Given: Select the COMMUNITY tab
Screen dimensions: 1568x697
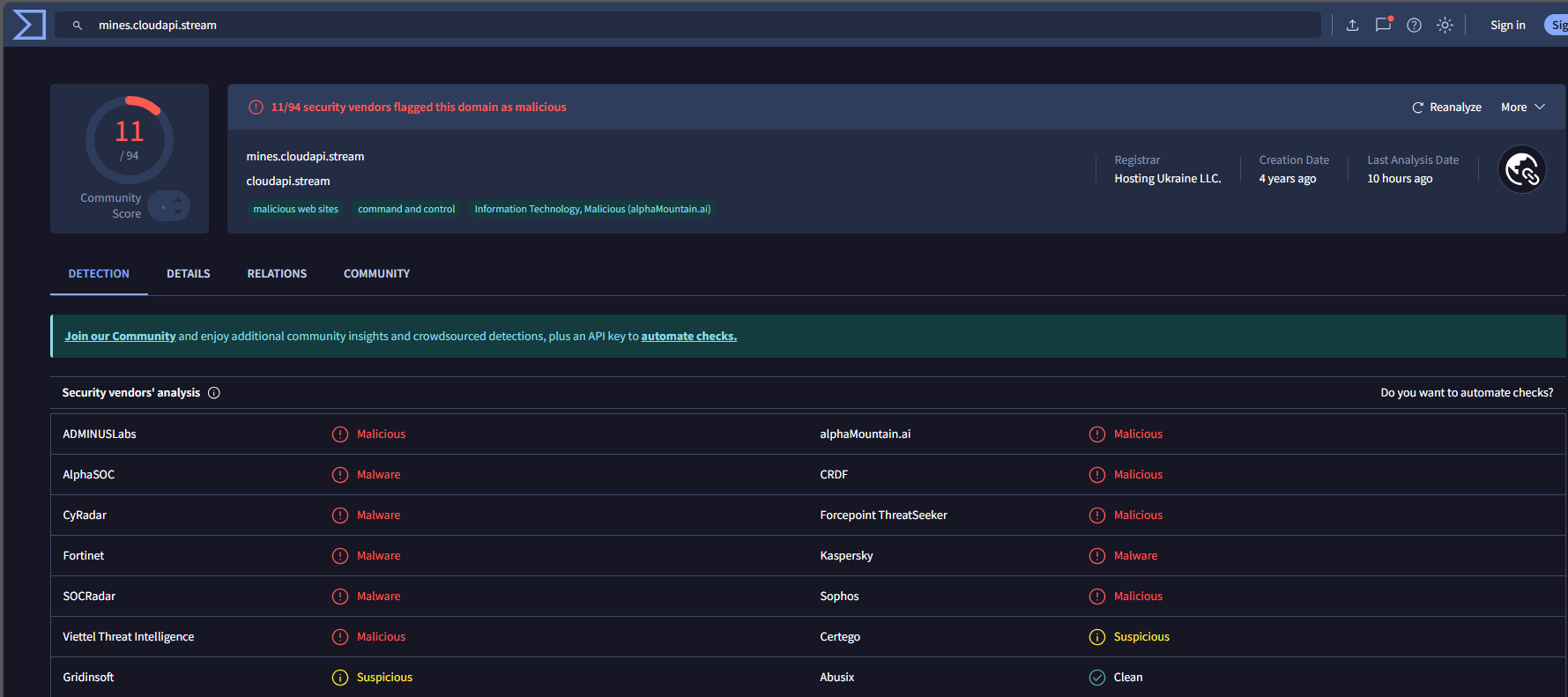Looking at the screenshot, I should (376, 274).
